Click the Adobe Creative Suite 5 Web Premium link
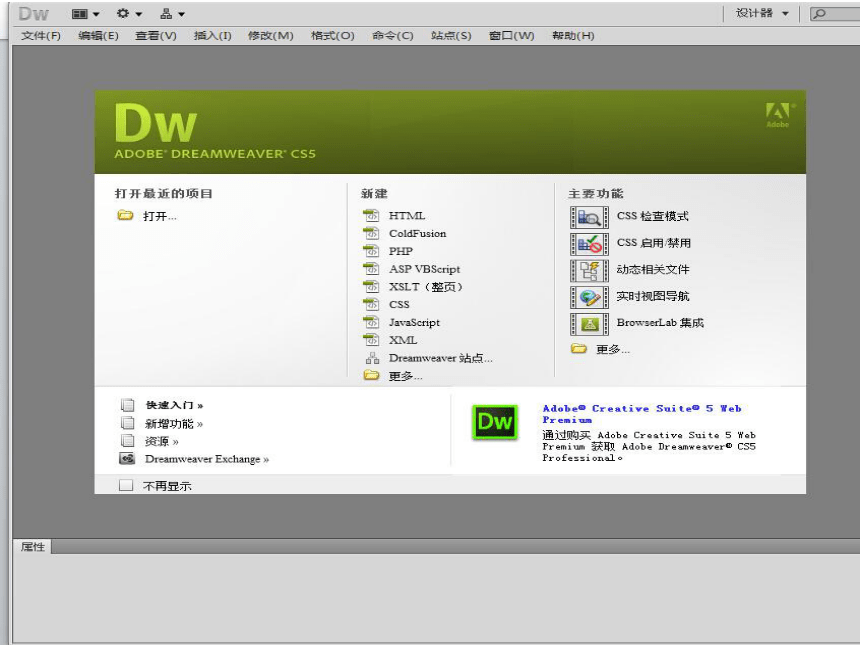The image size is (860, 645). click(642, 414)
